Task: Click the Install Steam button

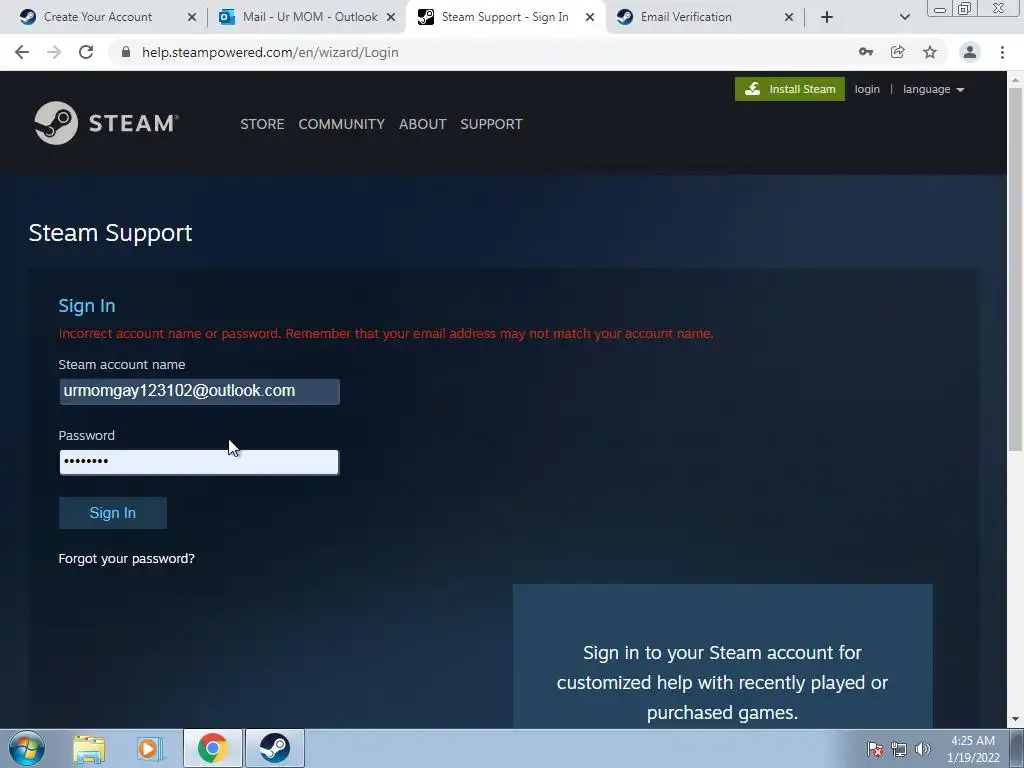Action: click(x=790, y=89)
